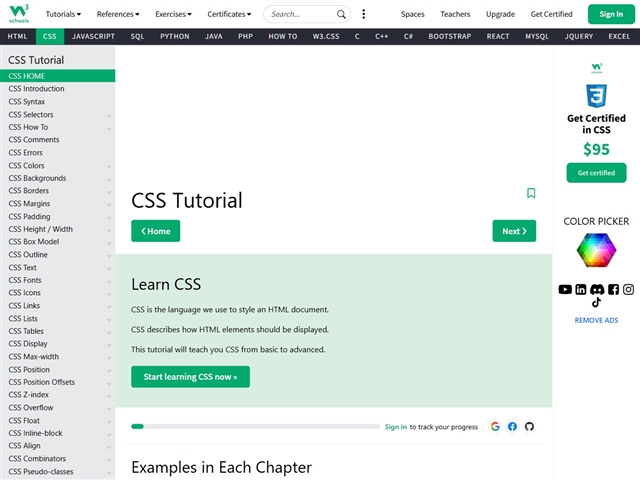Switch to the SQL tab
Image resolution: width=640 pixels, height=480 pixels.
[138, 36]
